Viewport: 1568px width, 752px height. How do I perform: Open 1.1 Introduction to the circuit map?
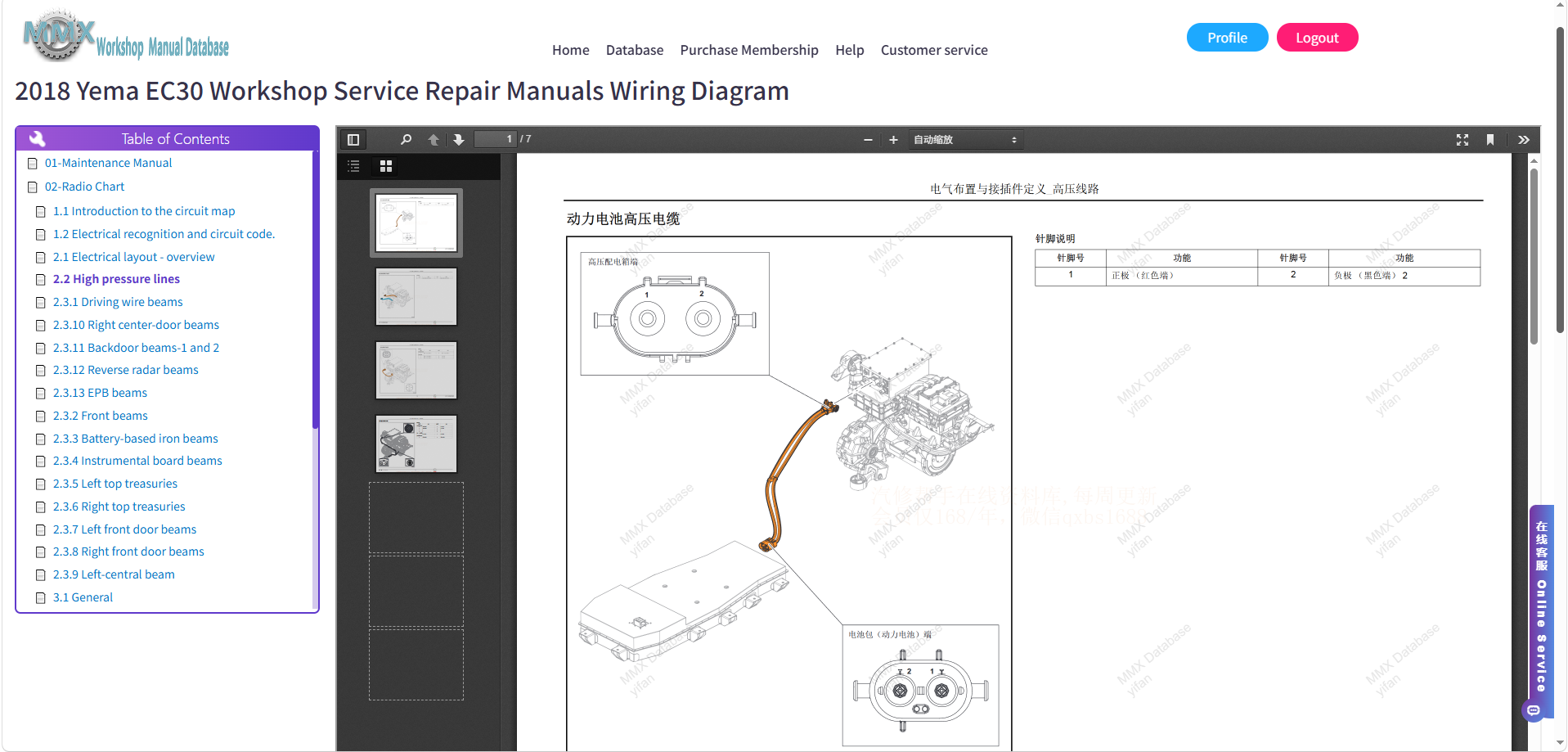point(144,211)
